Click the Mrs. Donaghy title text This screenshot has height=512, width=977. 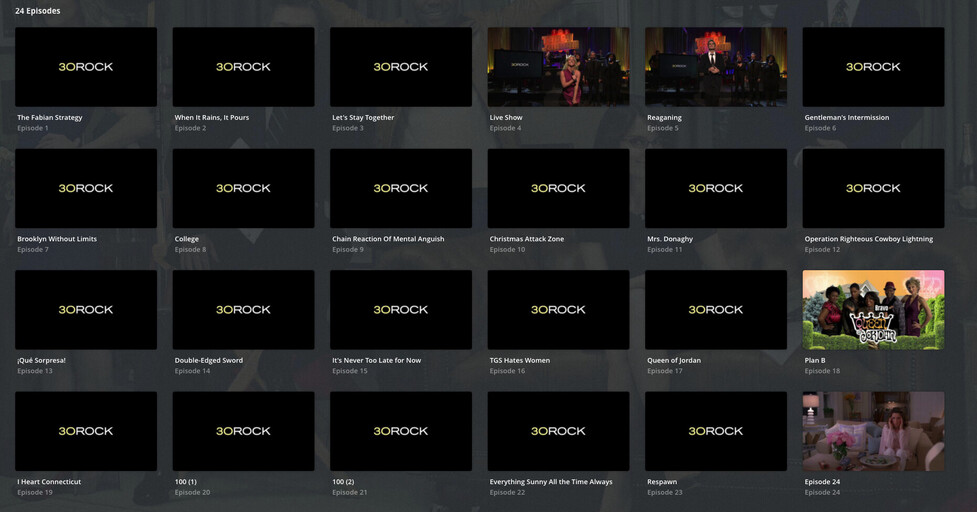pos(670,239)
